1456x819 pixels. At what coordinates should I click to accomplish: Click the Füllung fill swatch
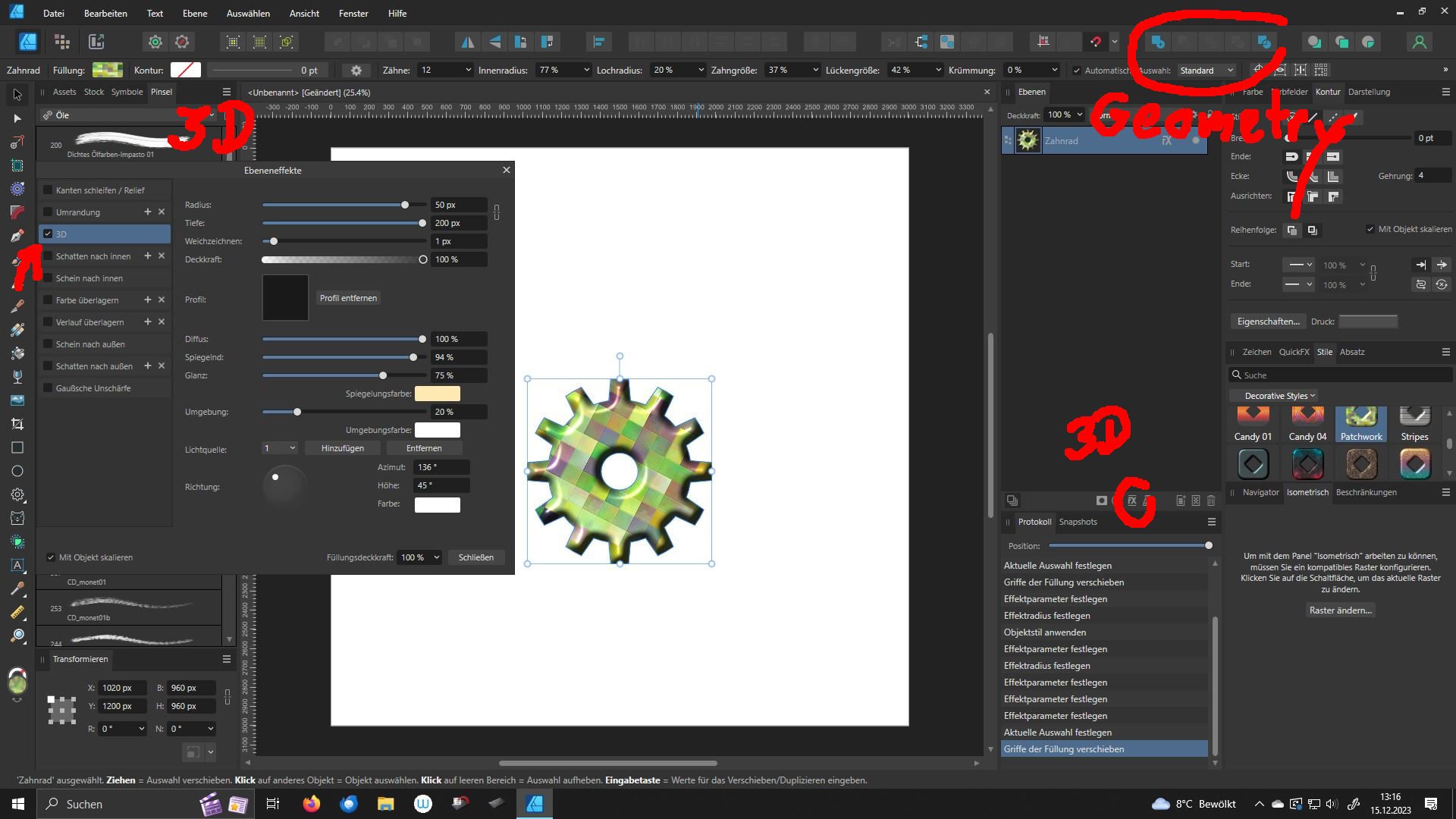108,70
